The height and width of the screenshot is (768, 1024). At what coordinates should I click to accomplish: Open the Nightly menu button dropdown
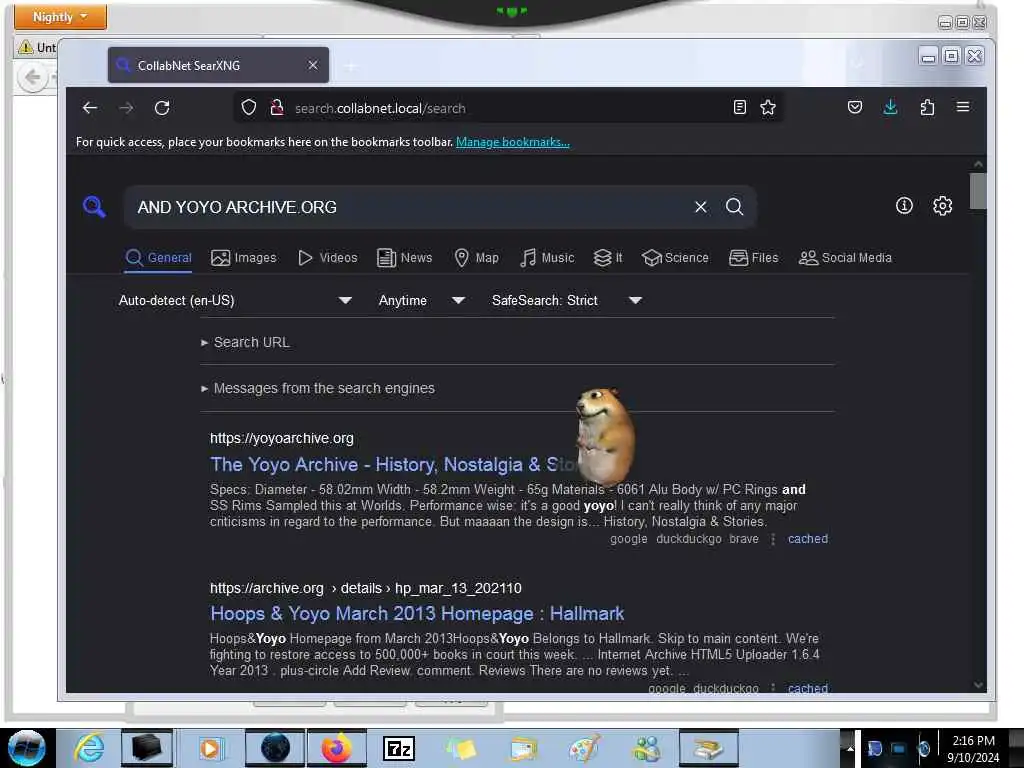click(60, 16)
